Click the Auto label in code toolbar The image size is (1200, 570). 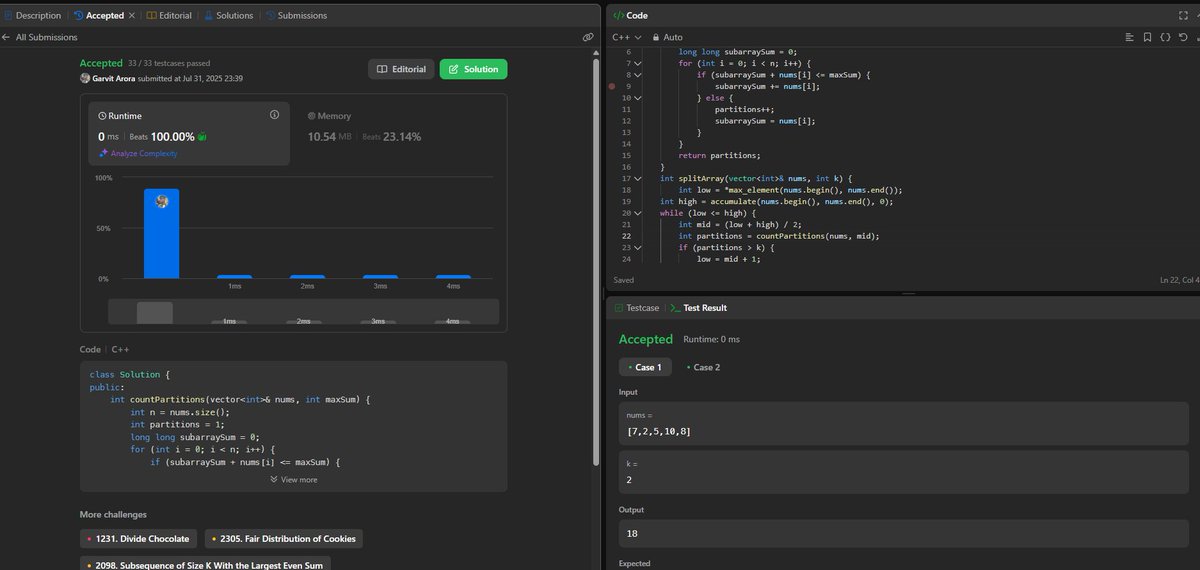(673, 37)
